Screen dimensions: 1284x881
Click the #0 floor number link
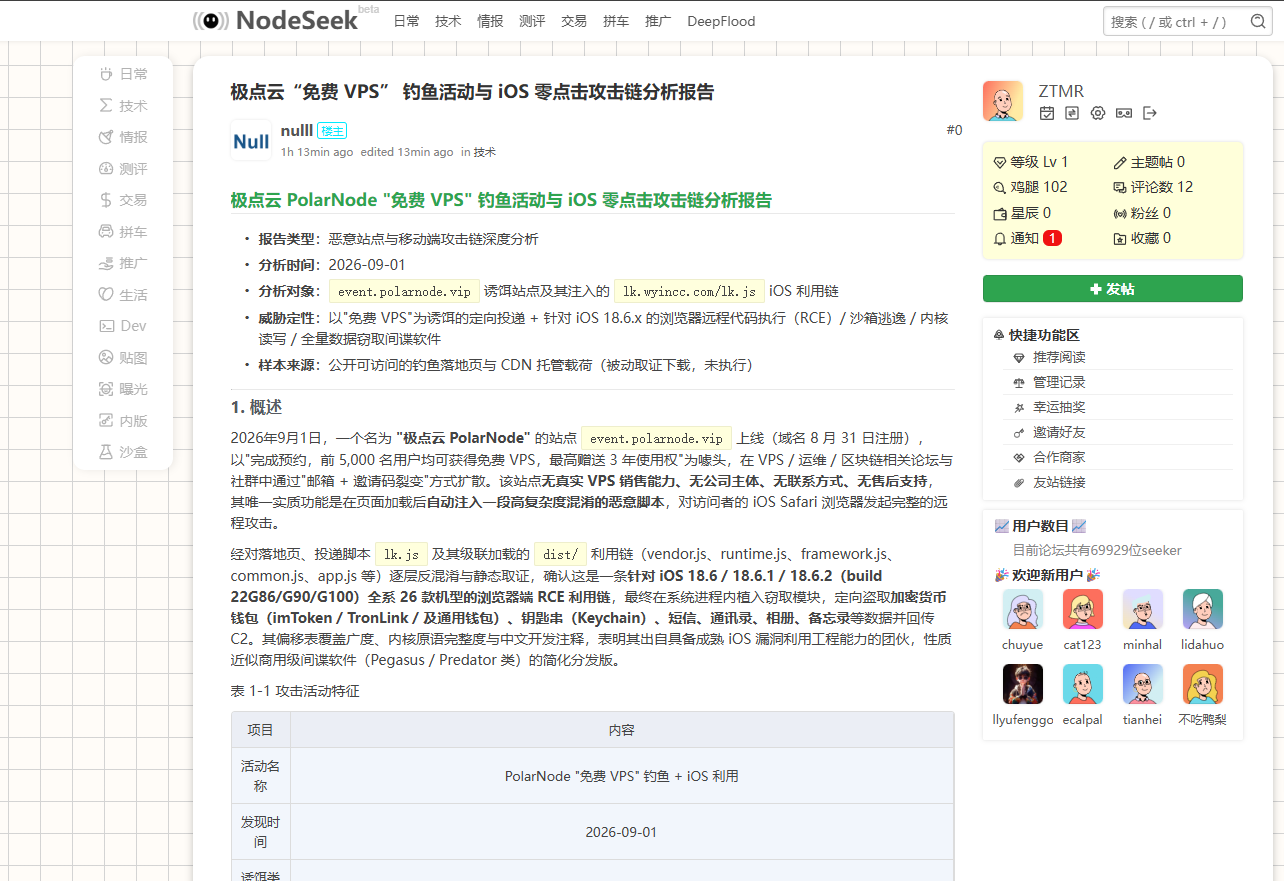pyautogui.click(x=954, y=130)
